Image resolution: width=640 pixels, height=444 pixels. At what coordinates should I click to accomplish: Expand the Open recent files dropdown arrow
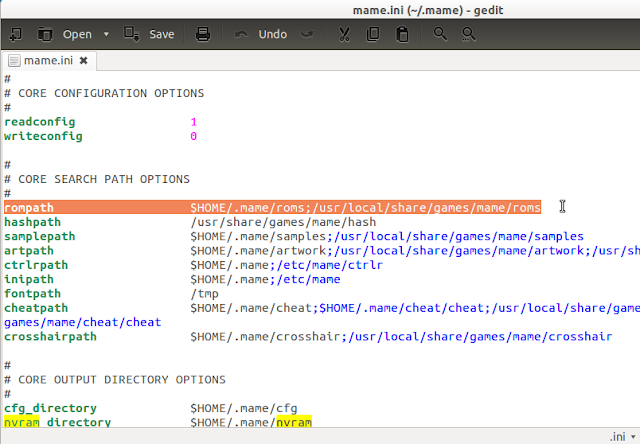coord(106,34)
